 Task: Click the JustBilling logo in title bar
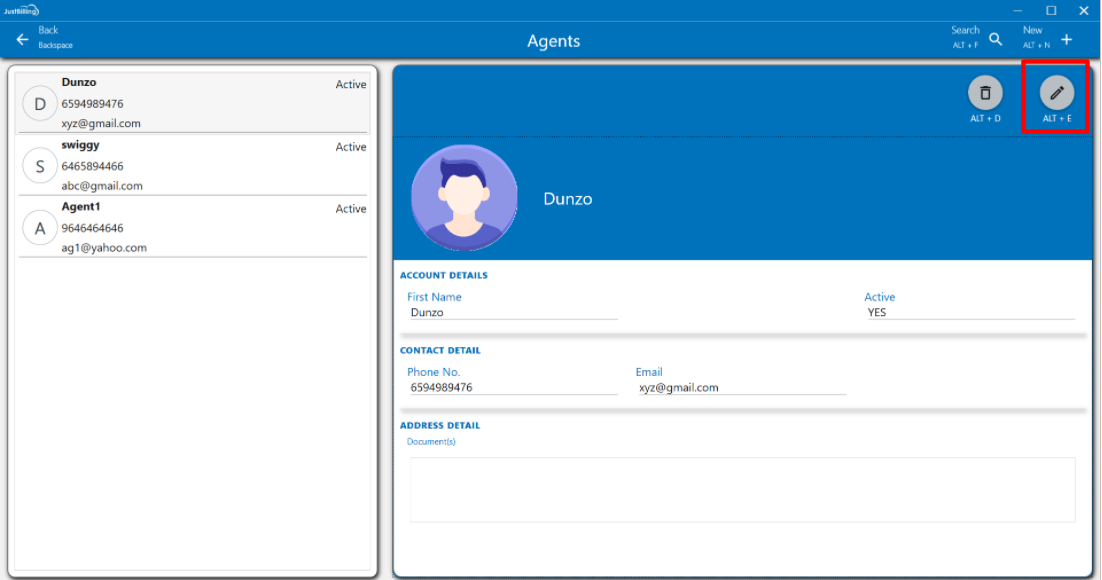(x=20, y=10)
